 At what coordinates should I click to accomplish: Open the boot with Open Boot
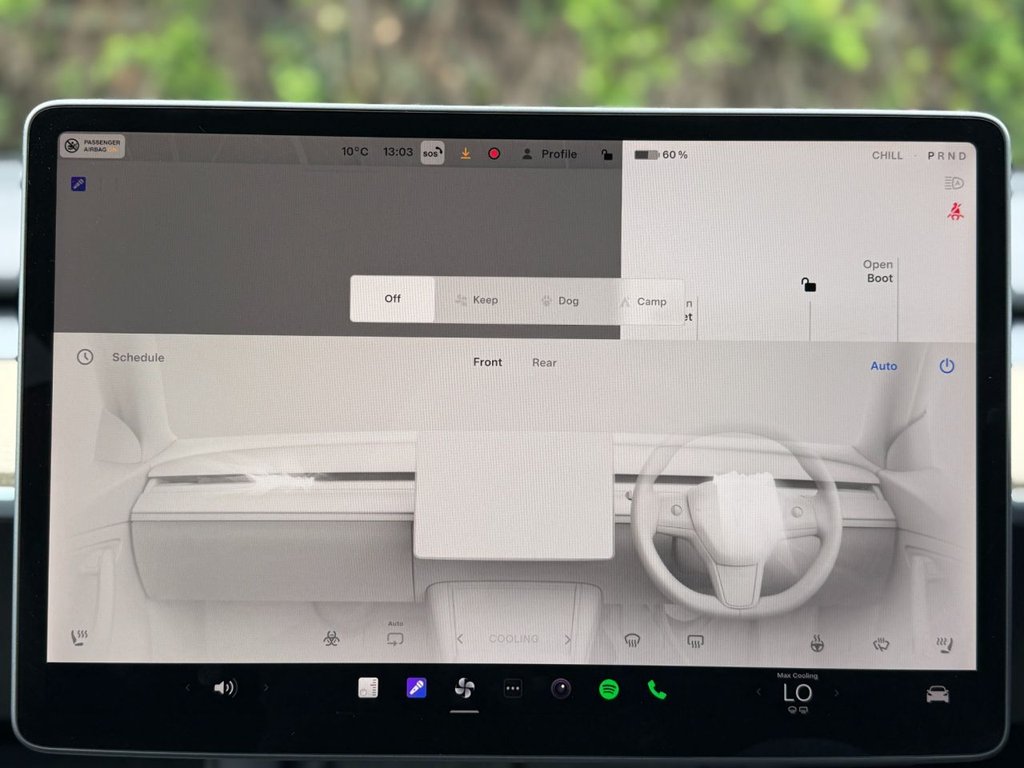[x=877, y=271]
